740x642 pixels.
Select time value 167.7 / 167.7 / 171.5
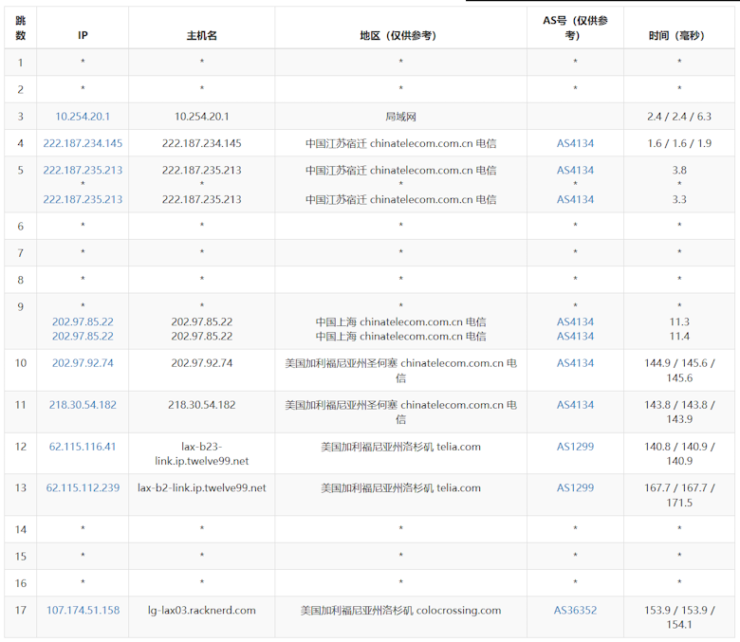tap(679, 495)
